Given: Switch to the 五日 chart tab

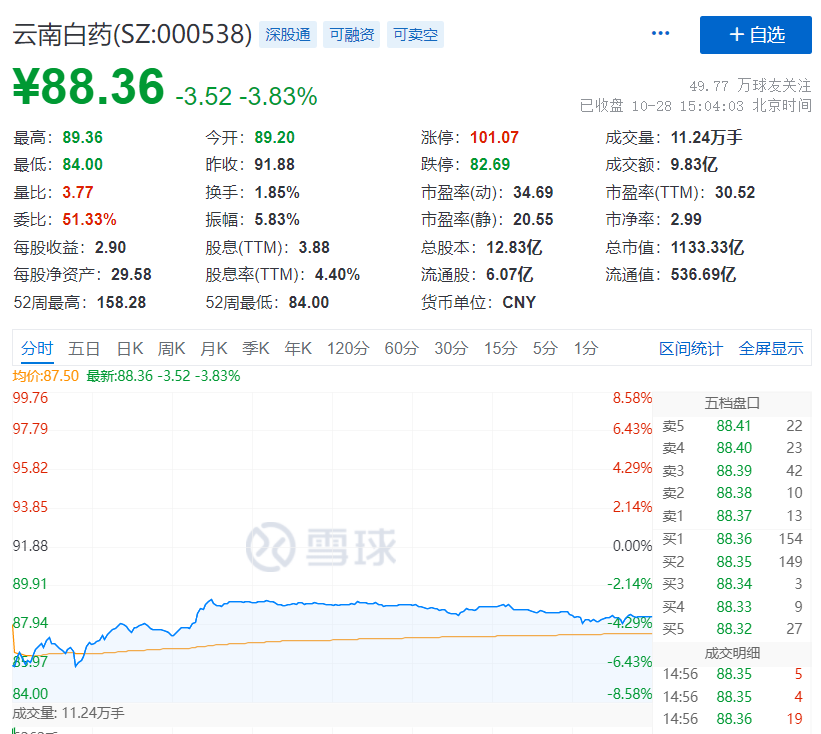Looking at the screenshot, I should tap(84, 349).
